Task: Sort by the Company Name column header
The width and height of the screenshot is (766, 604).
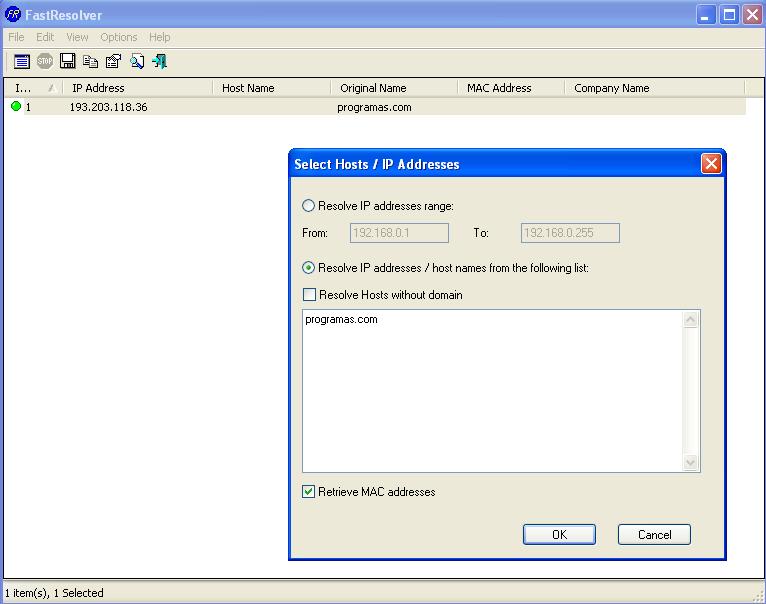Action: [655, 88]
